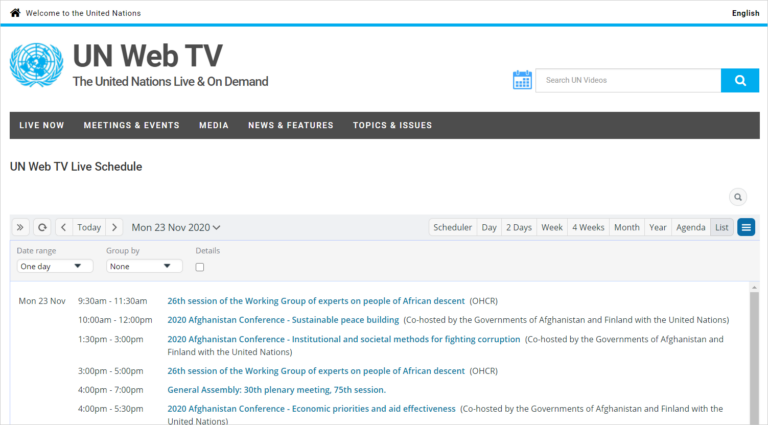768x425 pixels.
Task: Open the blue hamburger menu icon
Action: click(x=746, y=227)
